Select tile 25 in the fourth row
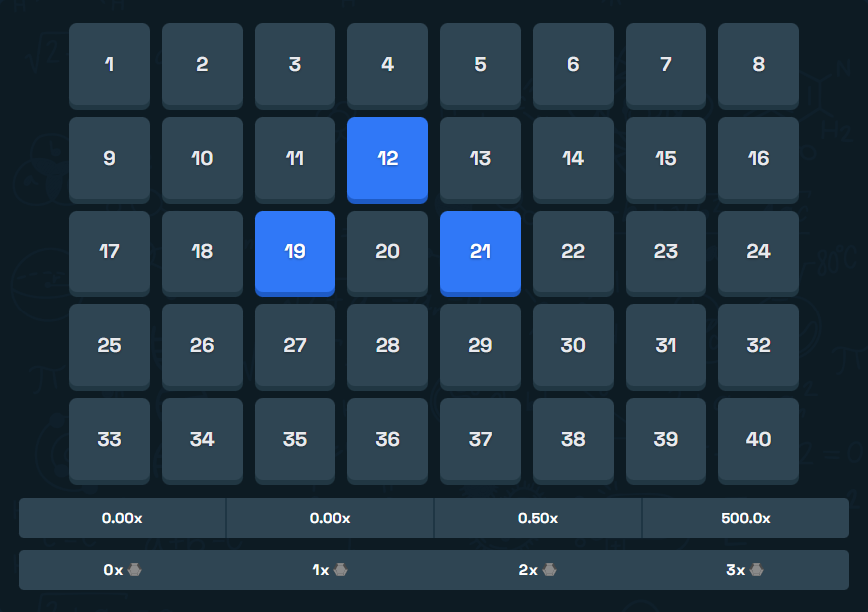 point(109,346)
